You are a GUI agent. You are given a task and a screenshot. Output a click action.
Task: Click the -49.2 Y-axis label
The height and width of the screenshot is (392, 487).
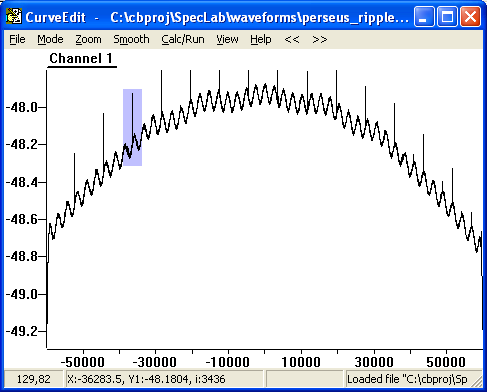point(22,331)
